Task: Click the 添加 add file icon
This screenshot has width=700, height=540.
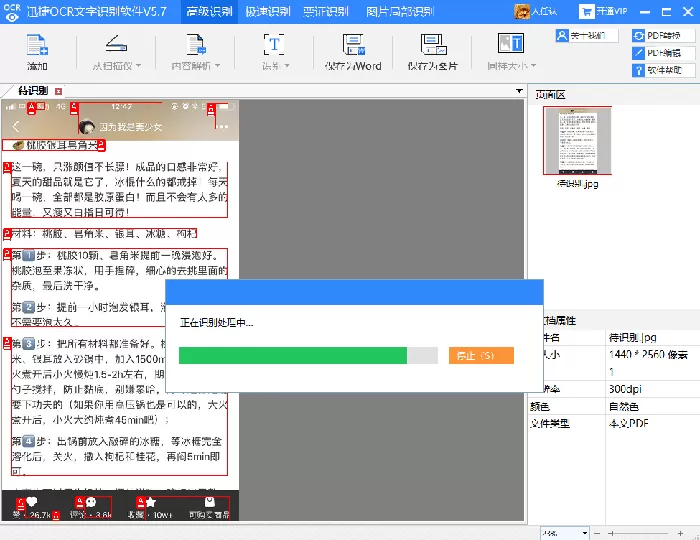Action: tap(37, 45)
